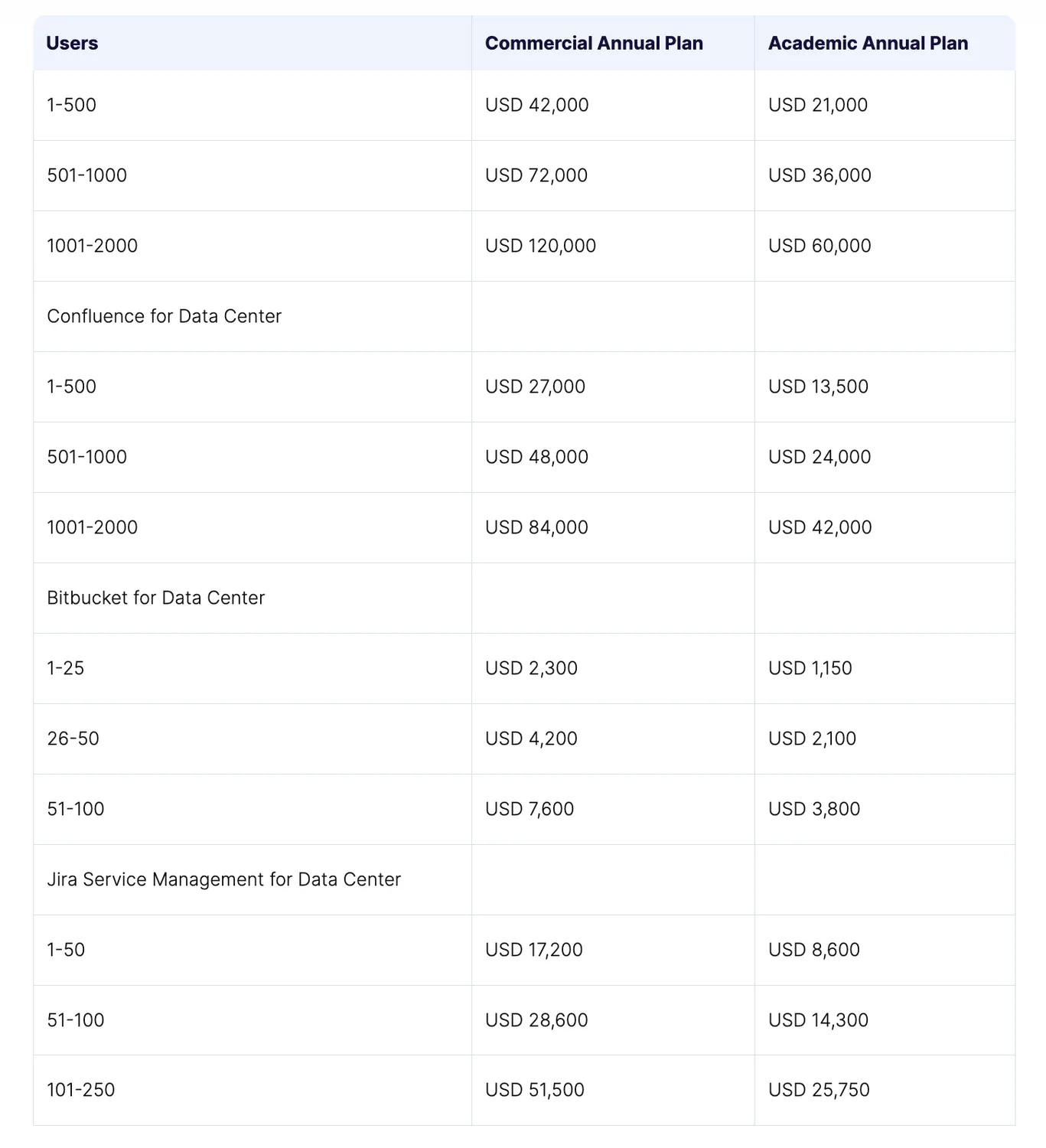This screenshot has height=1148, width=1046.
Task: Select the "USD 21,000" academic price
Action: [x=818, y=105]
